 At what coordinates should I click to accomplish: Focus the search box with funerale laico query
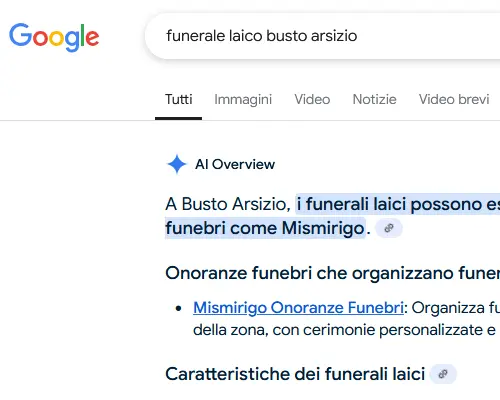323,36
